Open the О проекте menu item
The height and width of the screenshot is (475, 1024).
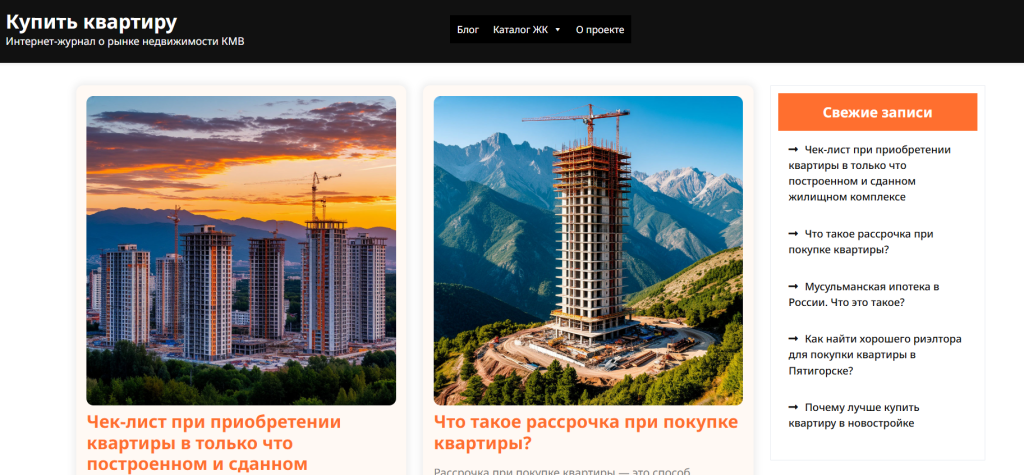(x=600, y=29)
